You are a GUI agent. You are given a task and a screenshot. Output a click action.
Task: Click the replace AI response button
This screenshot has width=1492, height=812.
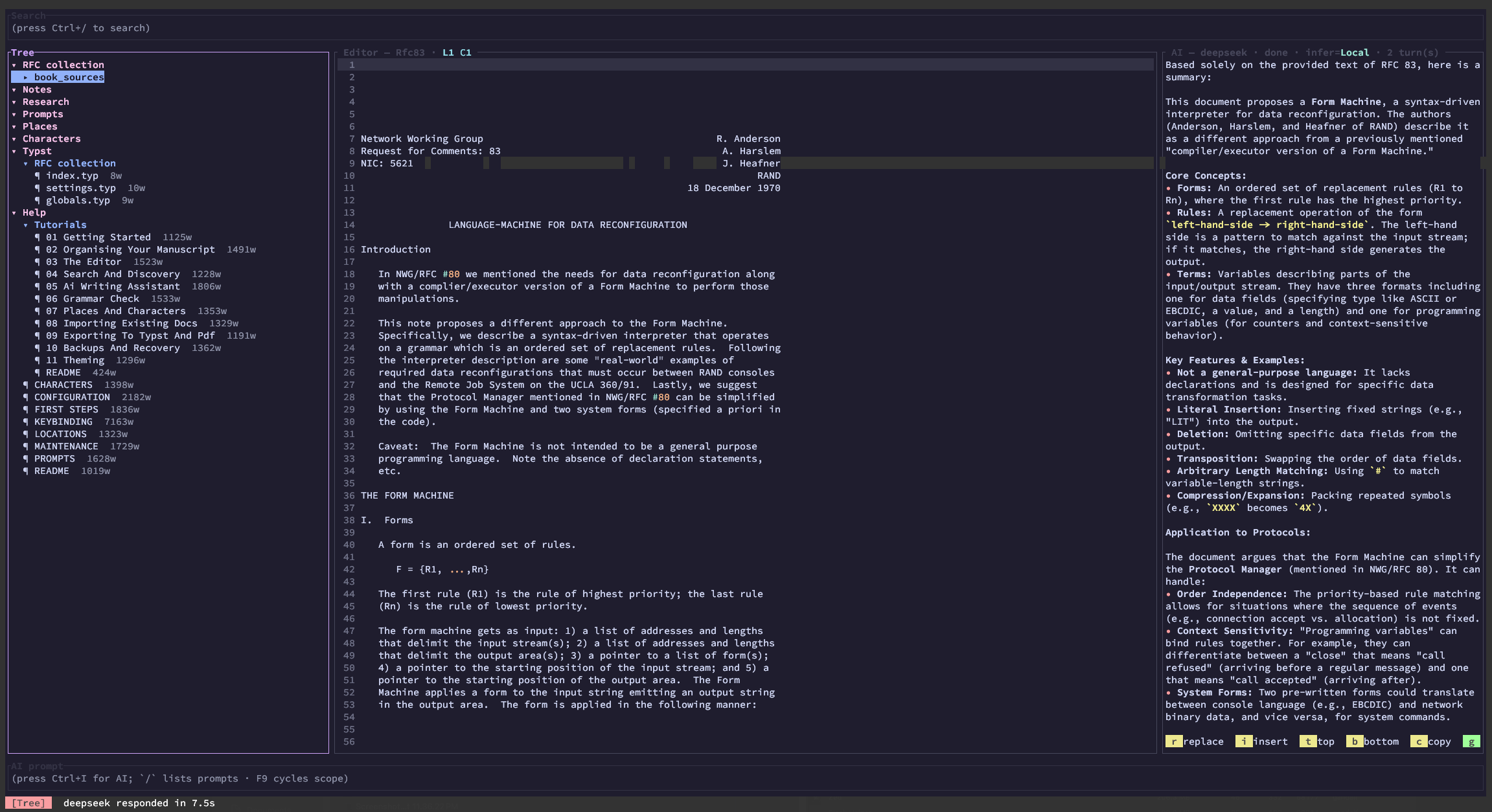coord(1195,741)
